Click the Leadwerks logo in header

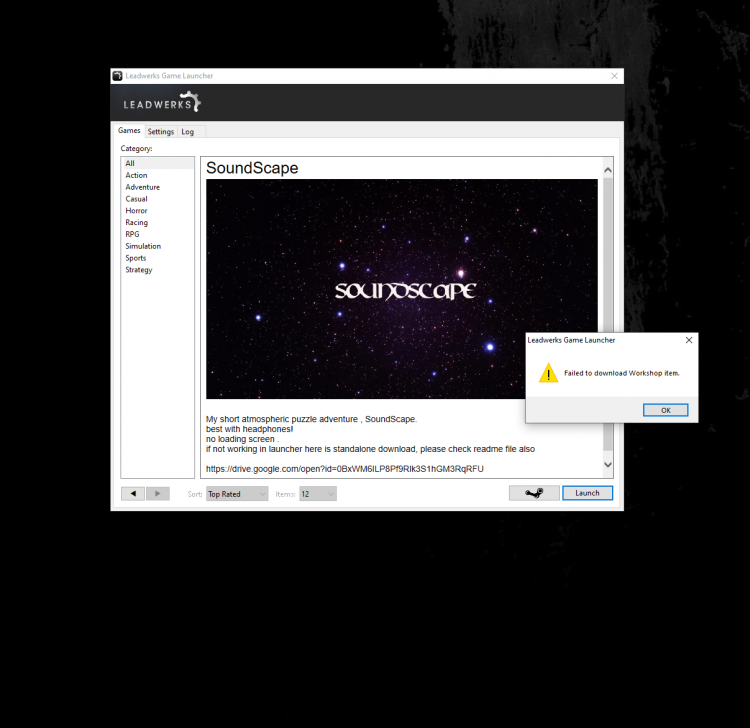[x=162, y=102]
